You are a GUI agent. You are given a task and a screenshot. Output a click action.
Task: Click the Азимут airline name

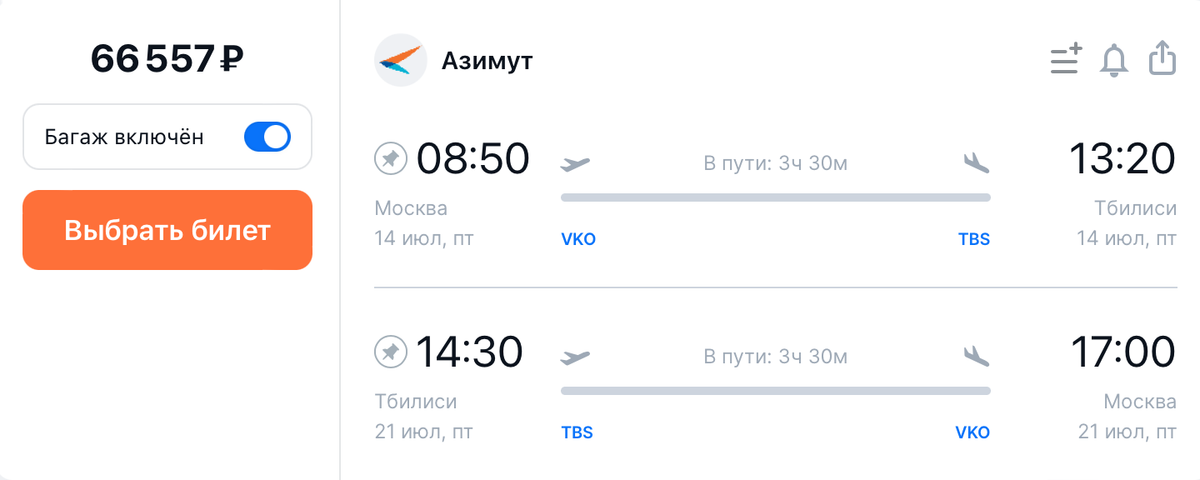487,61
